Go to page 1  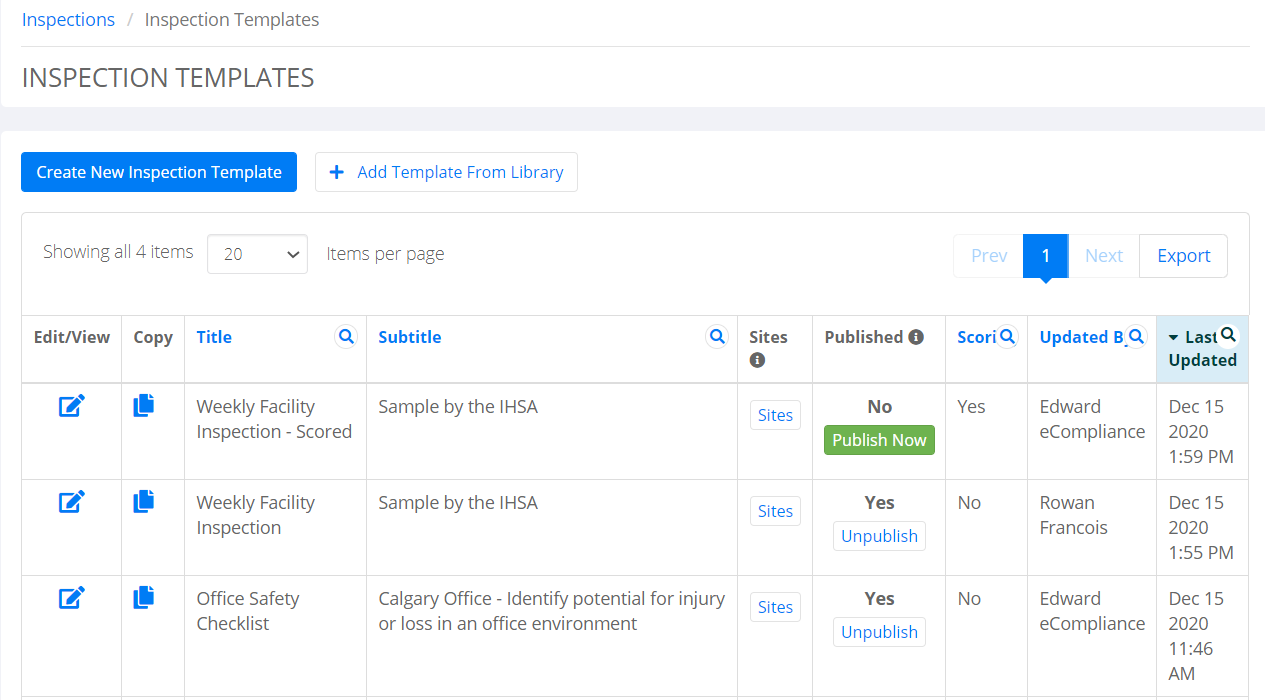pyautogui.click(x=1046, y=256)
